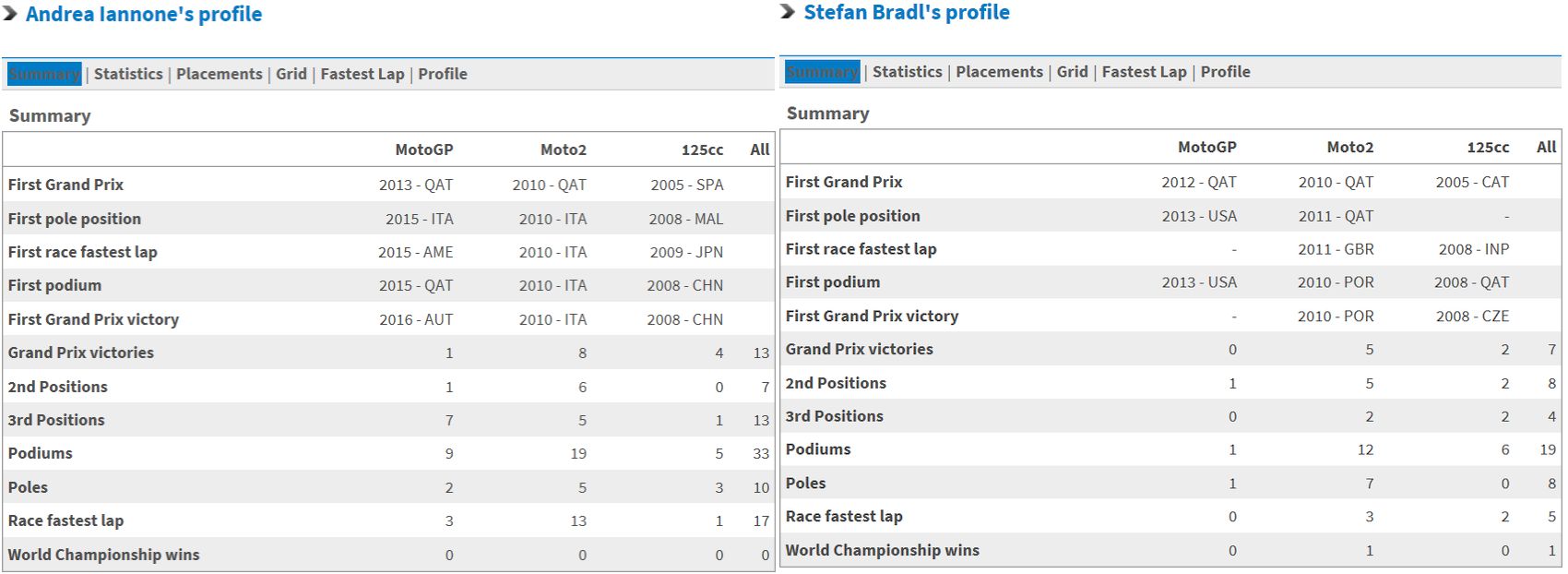Open Grid tab in Bradl's profile
The width and height of the screenshot is (1568, 574).
coord(1072,72)
